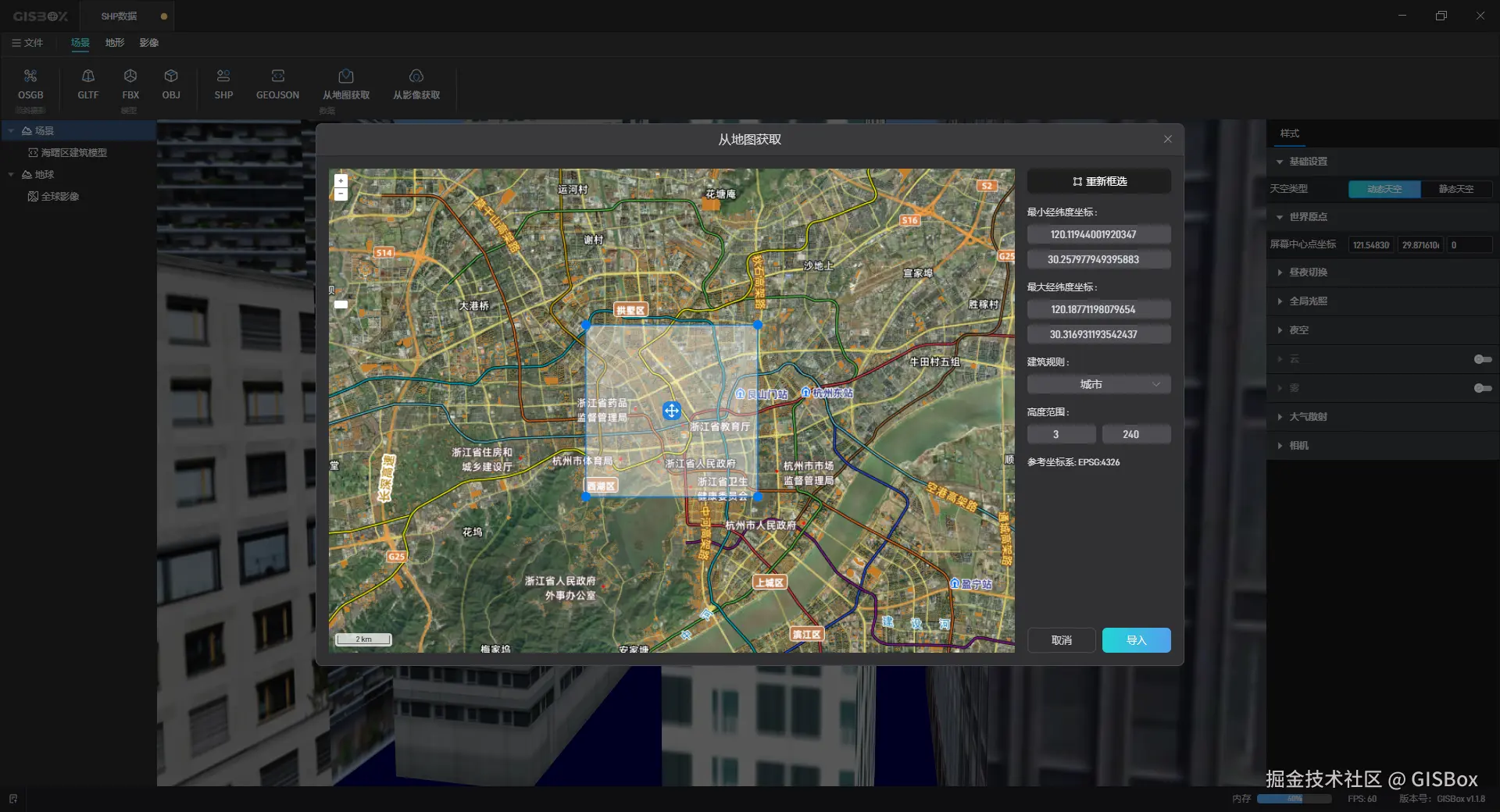Click 取消 to cancel the dialog

point(1061,640)
